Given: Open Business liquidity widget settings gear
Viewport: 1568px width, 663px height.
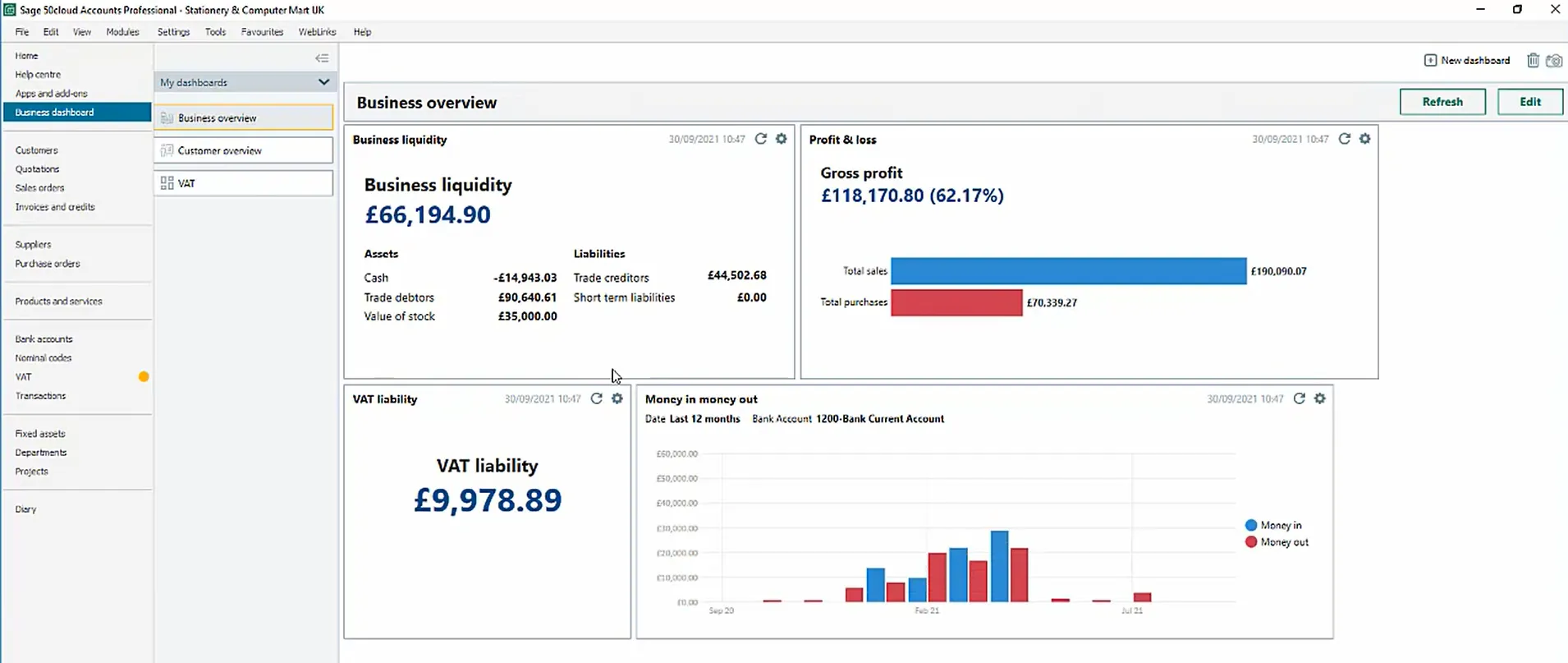Looking at the screenshot, I should click(782, 139).
